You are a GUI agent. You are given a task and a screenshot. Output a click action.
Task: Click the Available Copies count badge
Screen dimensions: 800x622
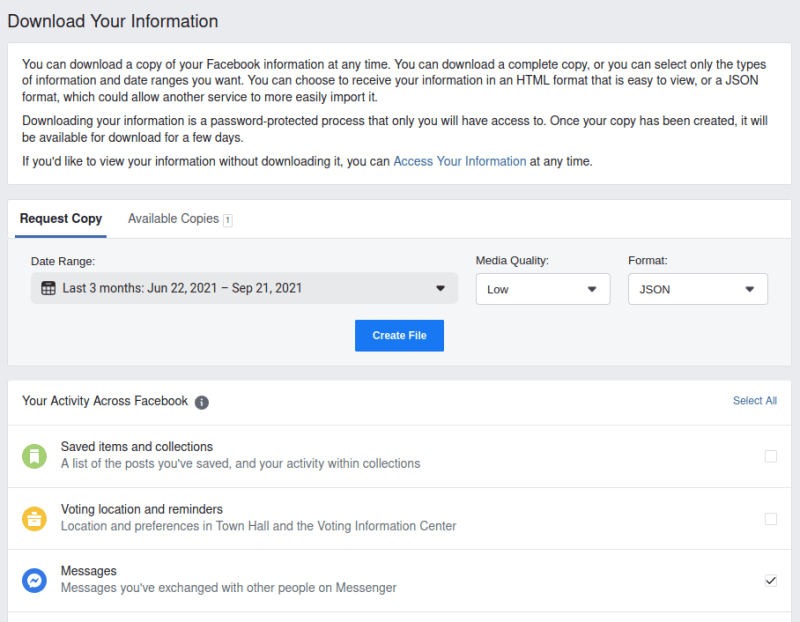coord(228,220)
